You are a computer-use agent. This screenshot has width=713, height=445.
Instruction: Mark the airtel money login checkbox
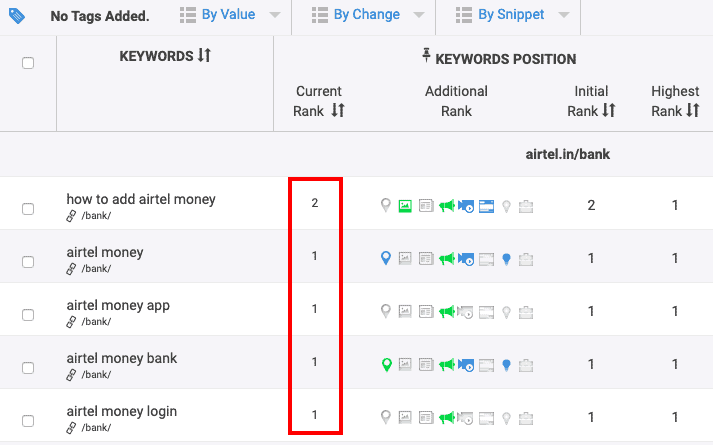point(28,421)
